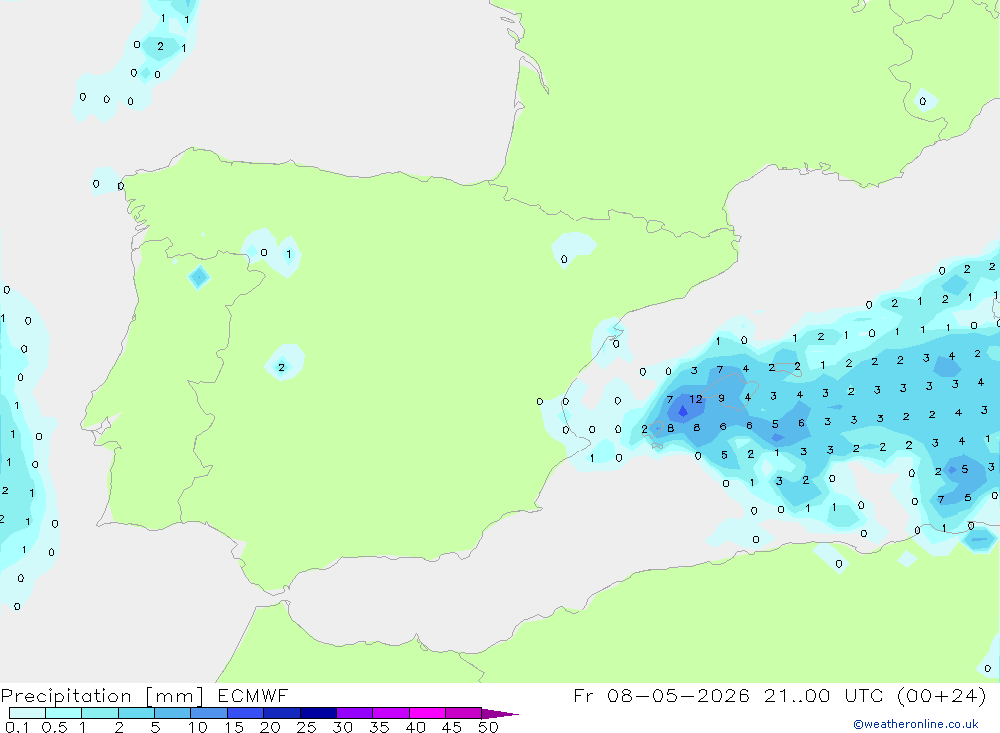Click the date 'Fr 08-05-2026'

click(661, 695)
